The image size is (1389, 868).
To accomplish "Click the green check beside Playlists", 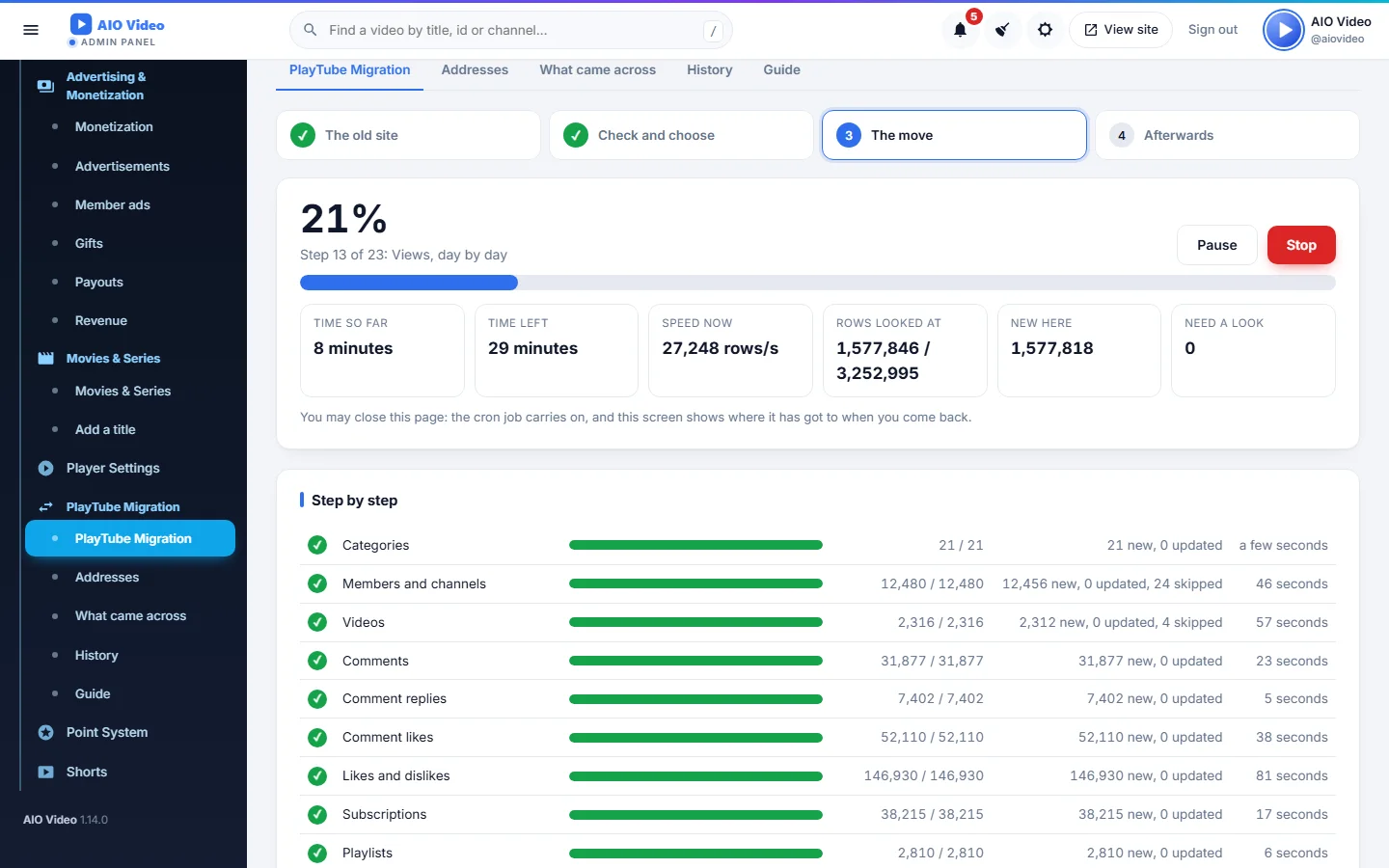I will click(x=317, y=853).
